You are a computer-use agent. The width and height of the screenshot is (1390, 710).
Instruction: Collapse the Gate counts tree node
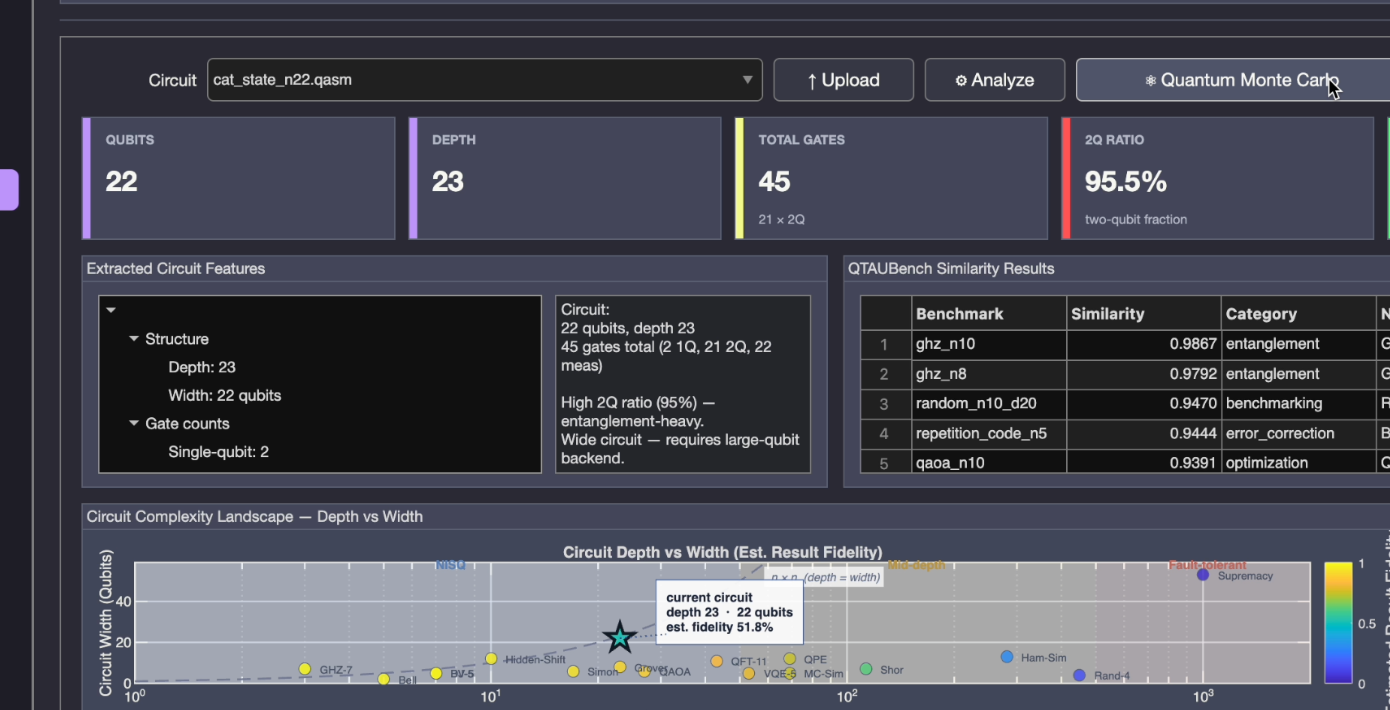coord(134,423)
